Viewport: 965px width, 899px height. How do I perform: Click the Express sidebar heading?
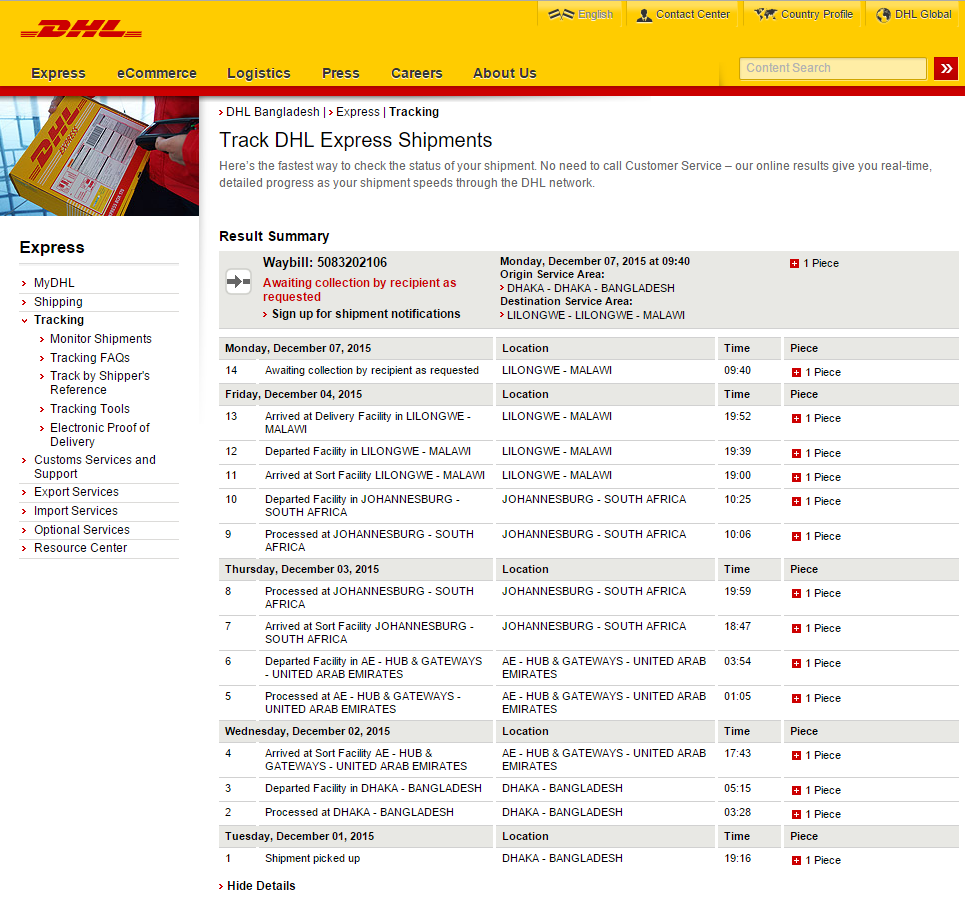pyautogui.click(x=52, y=247)
